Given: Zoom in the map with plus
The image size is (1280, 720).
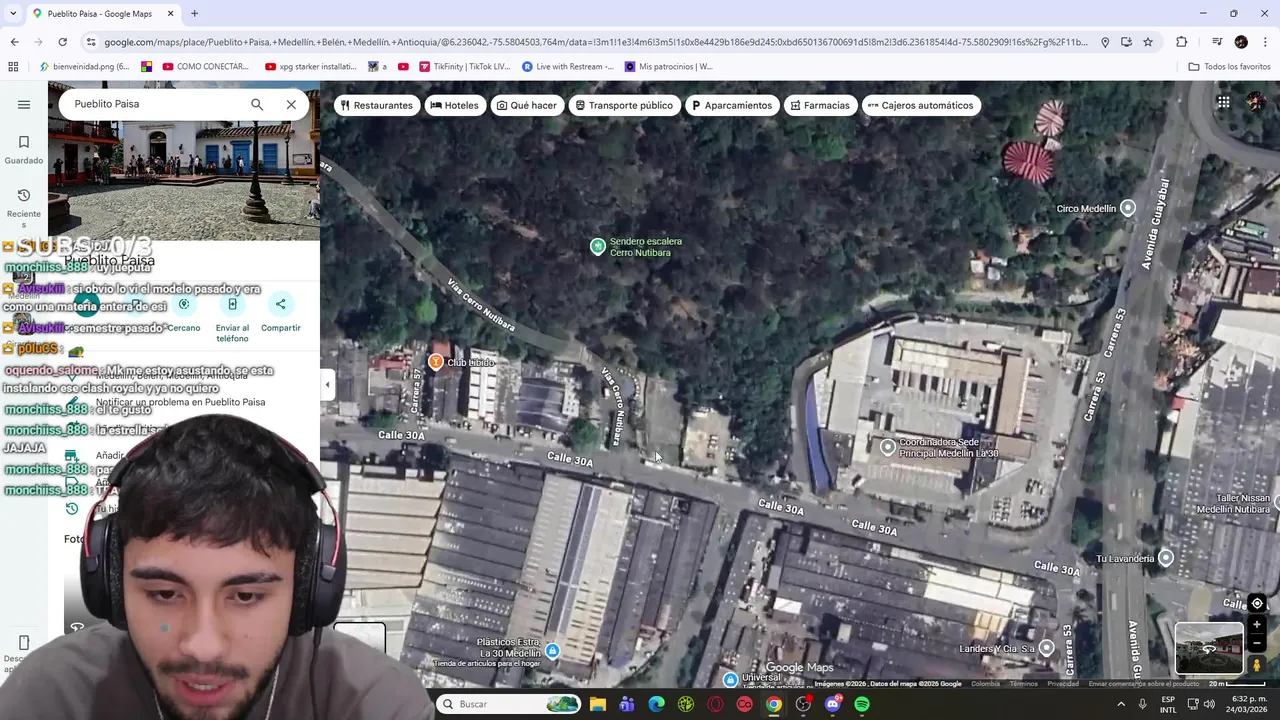Looking at the screenshot, I should coord(1257,625).
